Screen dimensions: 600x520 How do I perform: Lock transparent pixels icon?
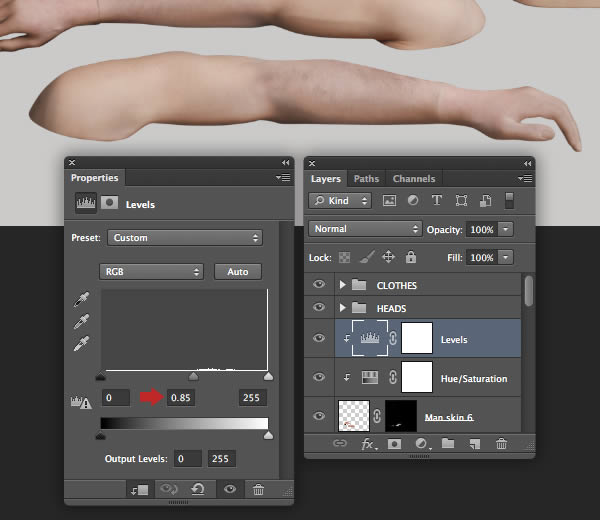(344, 257)
